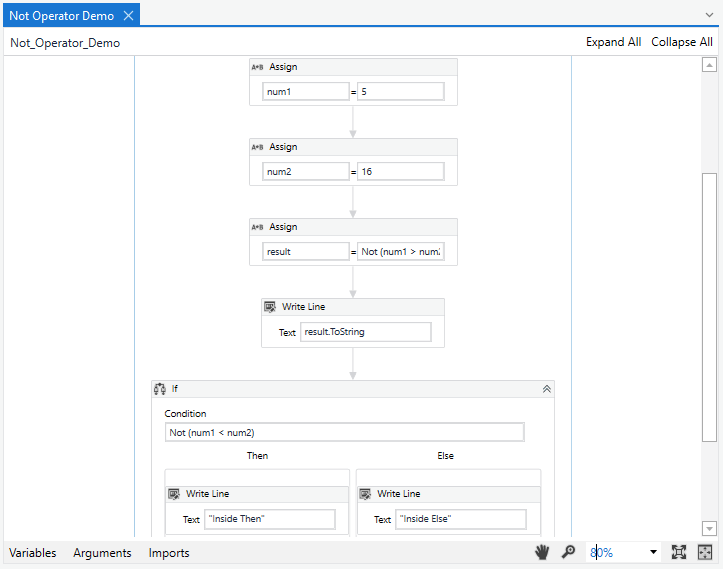Click the "Inside Else" text field
The height and width of the screenshot is (569, 723).
click(x=461, y=519)
